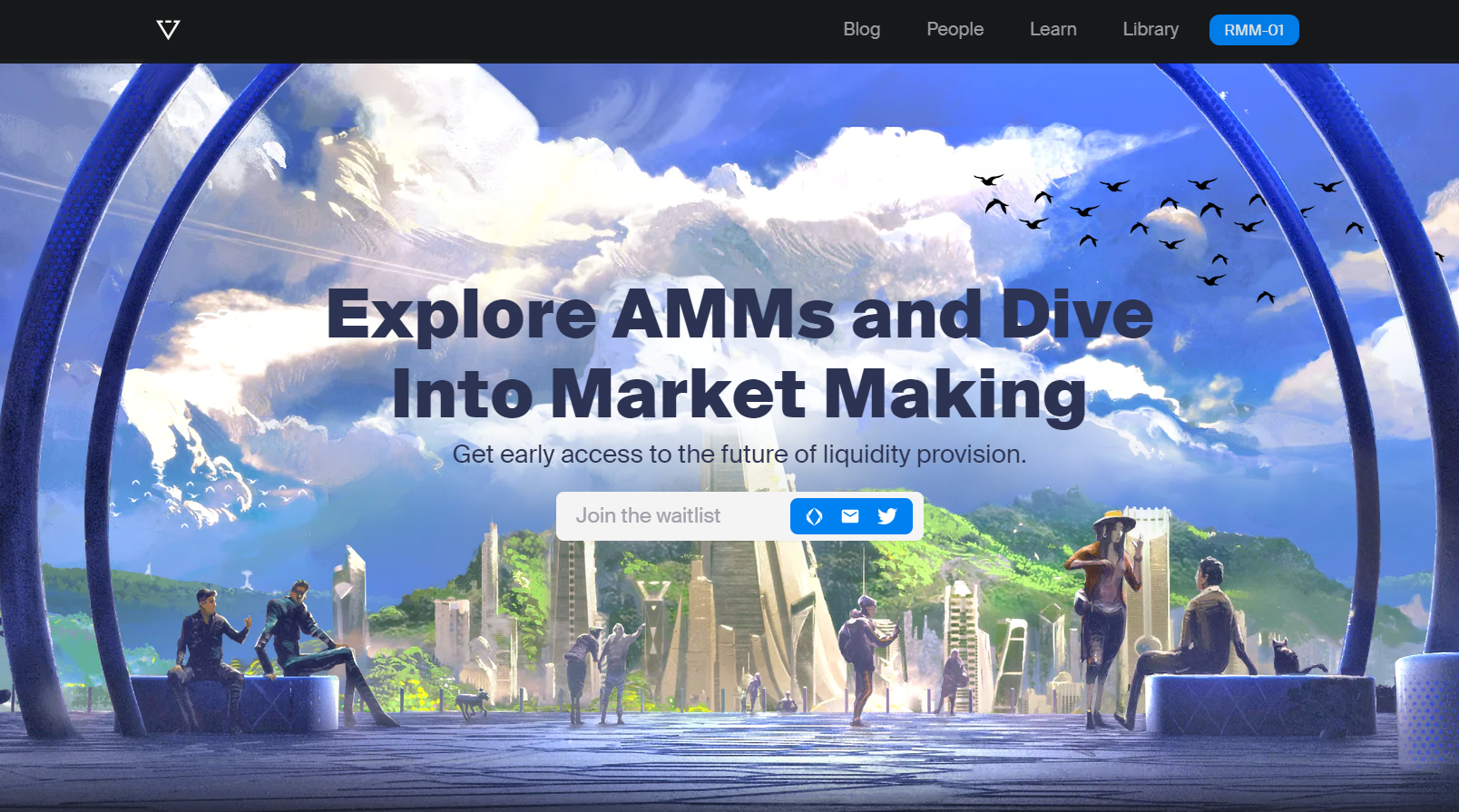Open the Library page

(x=1151, y=29)
